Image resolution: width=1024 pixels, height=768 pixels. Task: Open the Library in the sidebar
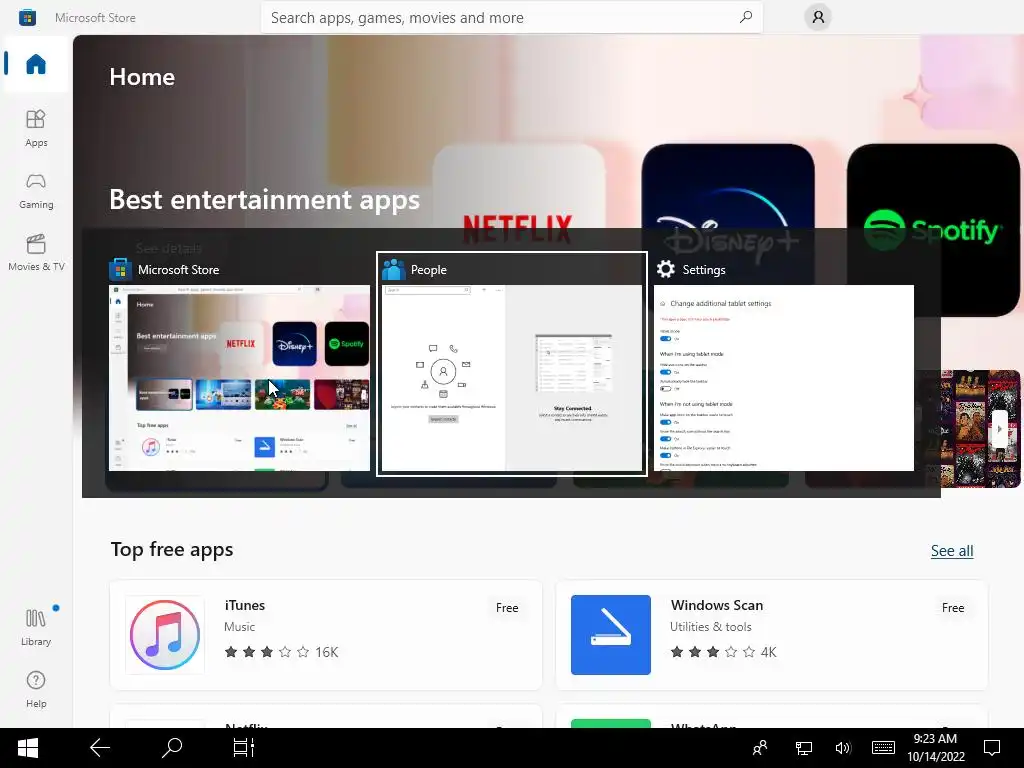pyautogui.click(x=36, y=627)
